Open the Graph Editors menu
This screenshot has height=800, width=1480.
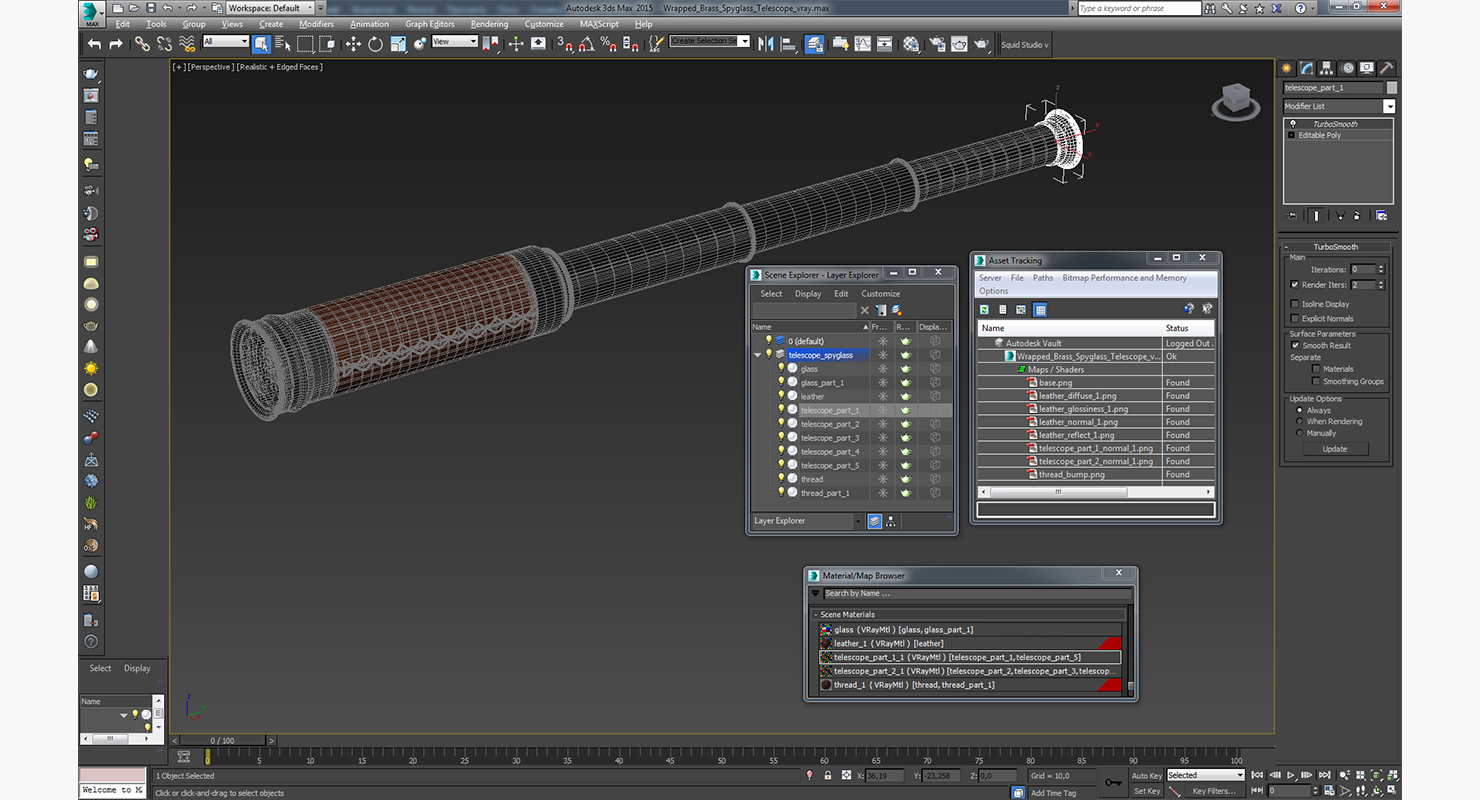click(x=430, y=24)
